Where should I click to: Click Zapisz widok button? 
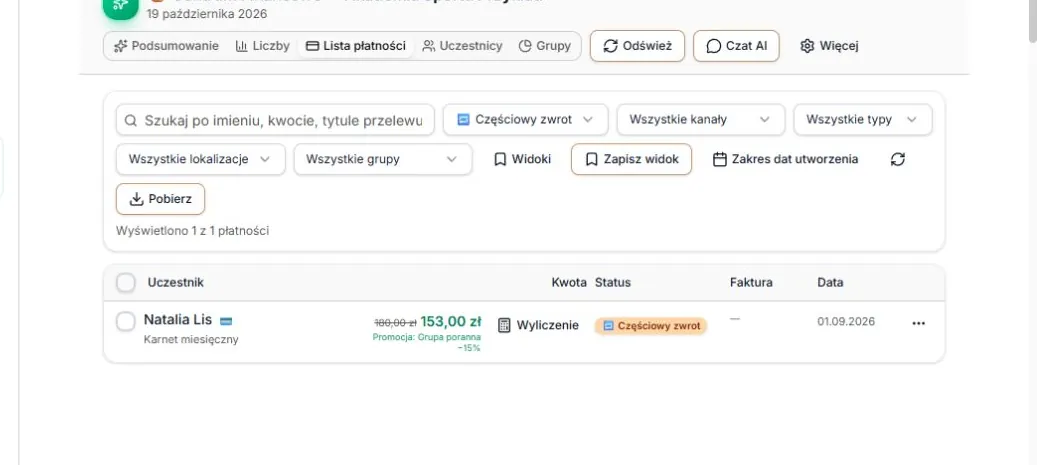pos(632,159)
